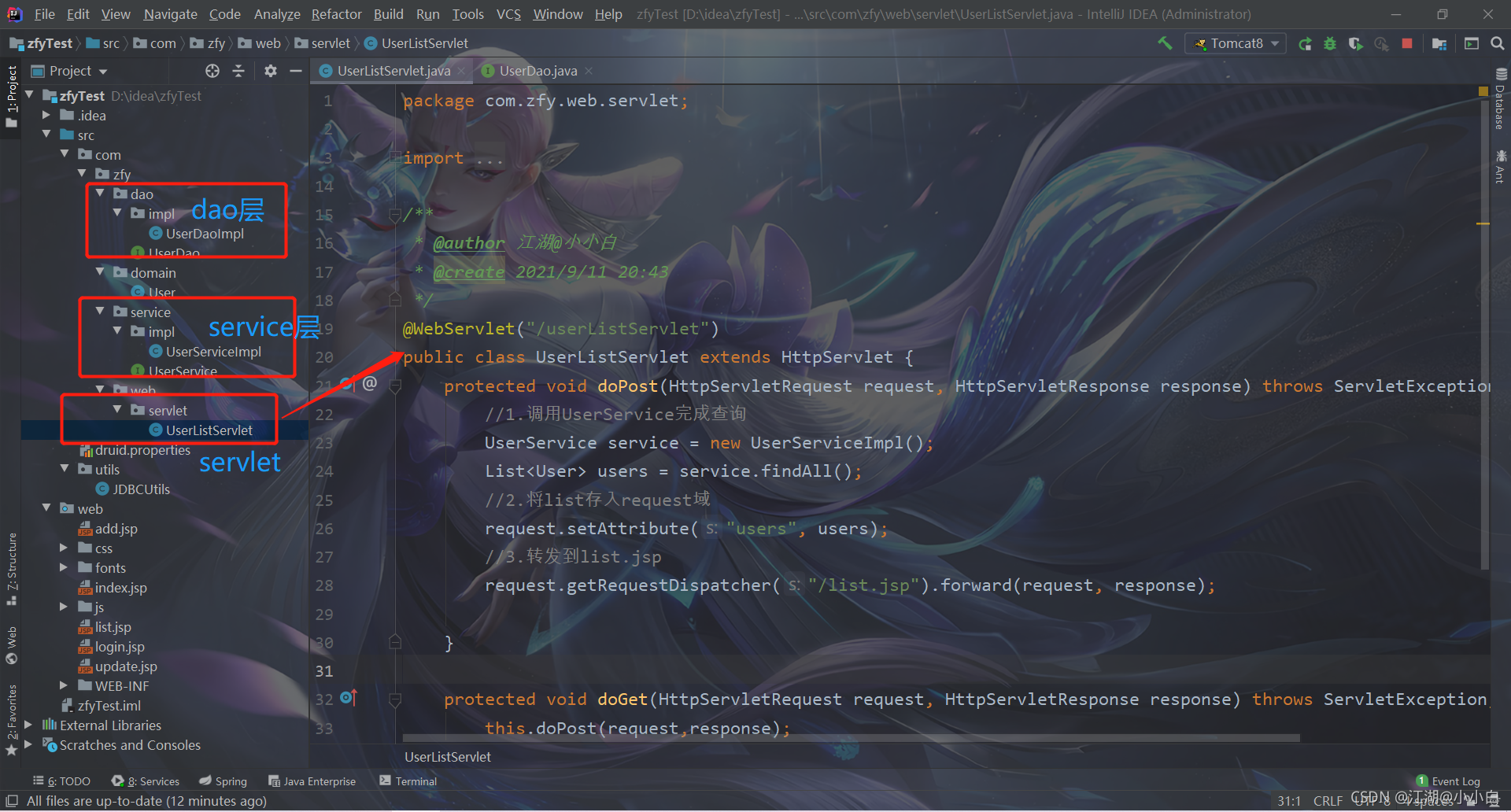Screen dimensions: 1511x812
Task: Collapse the domain package
Action: 99,272
